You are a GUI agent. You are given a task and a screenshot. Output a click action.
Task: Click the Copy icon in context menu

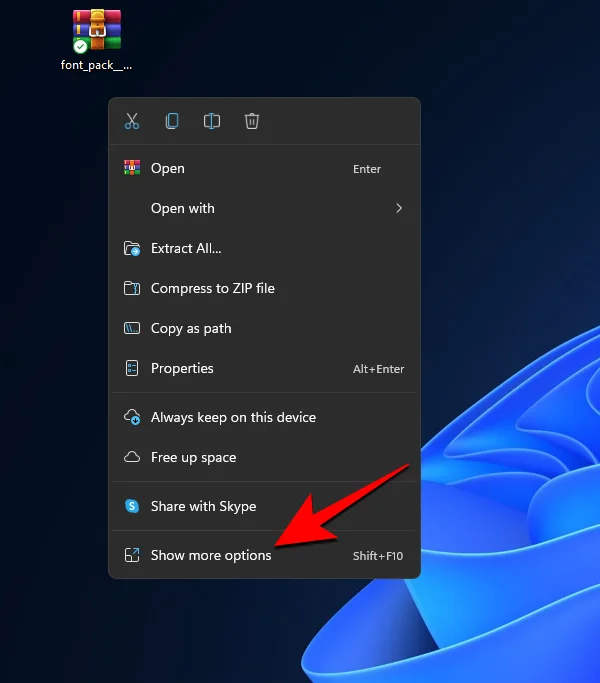coord(172,121)
